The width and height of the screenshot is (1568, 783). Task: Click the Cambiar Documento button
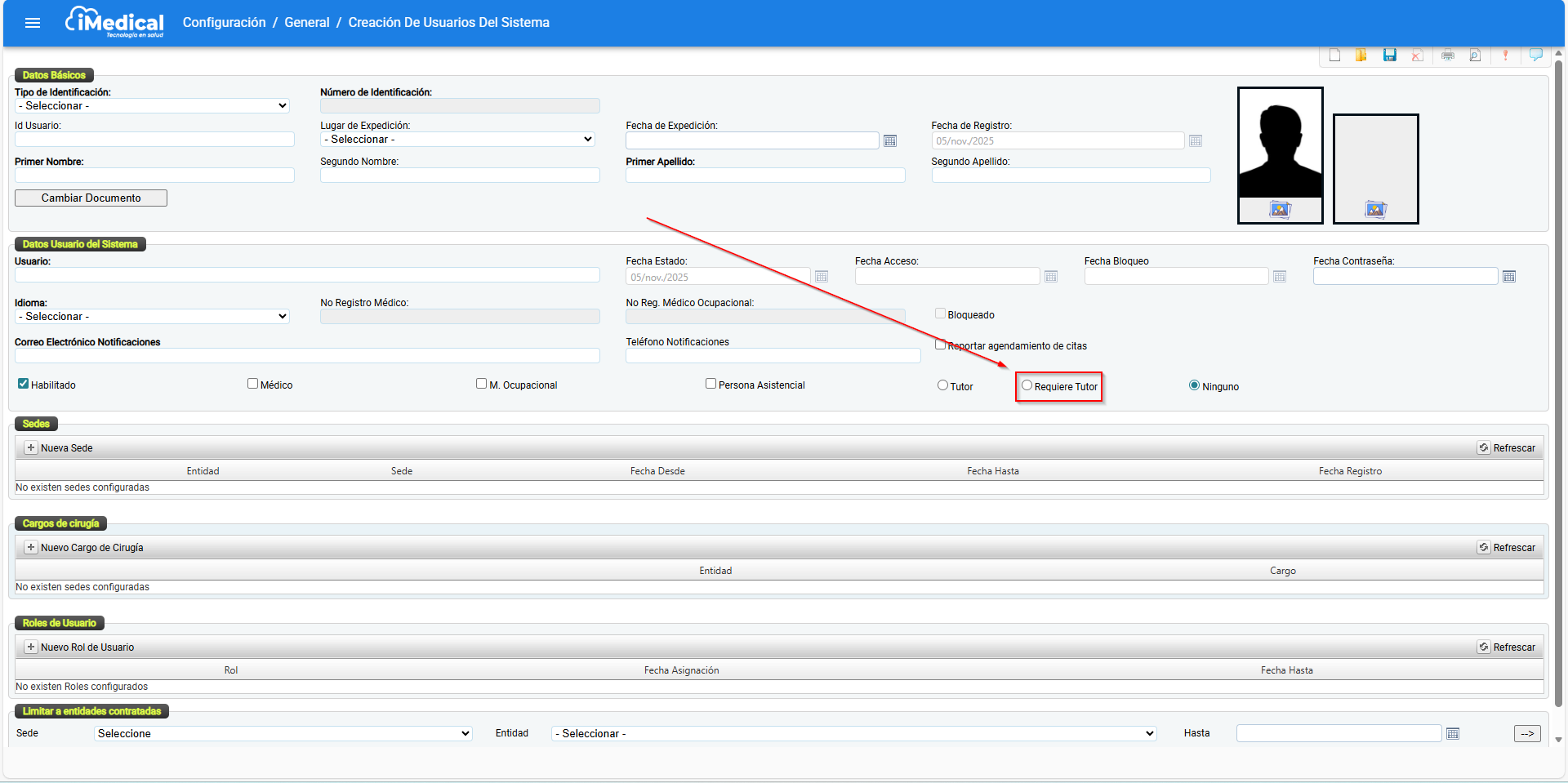(91, 198)
